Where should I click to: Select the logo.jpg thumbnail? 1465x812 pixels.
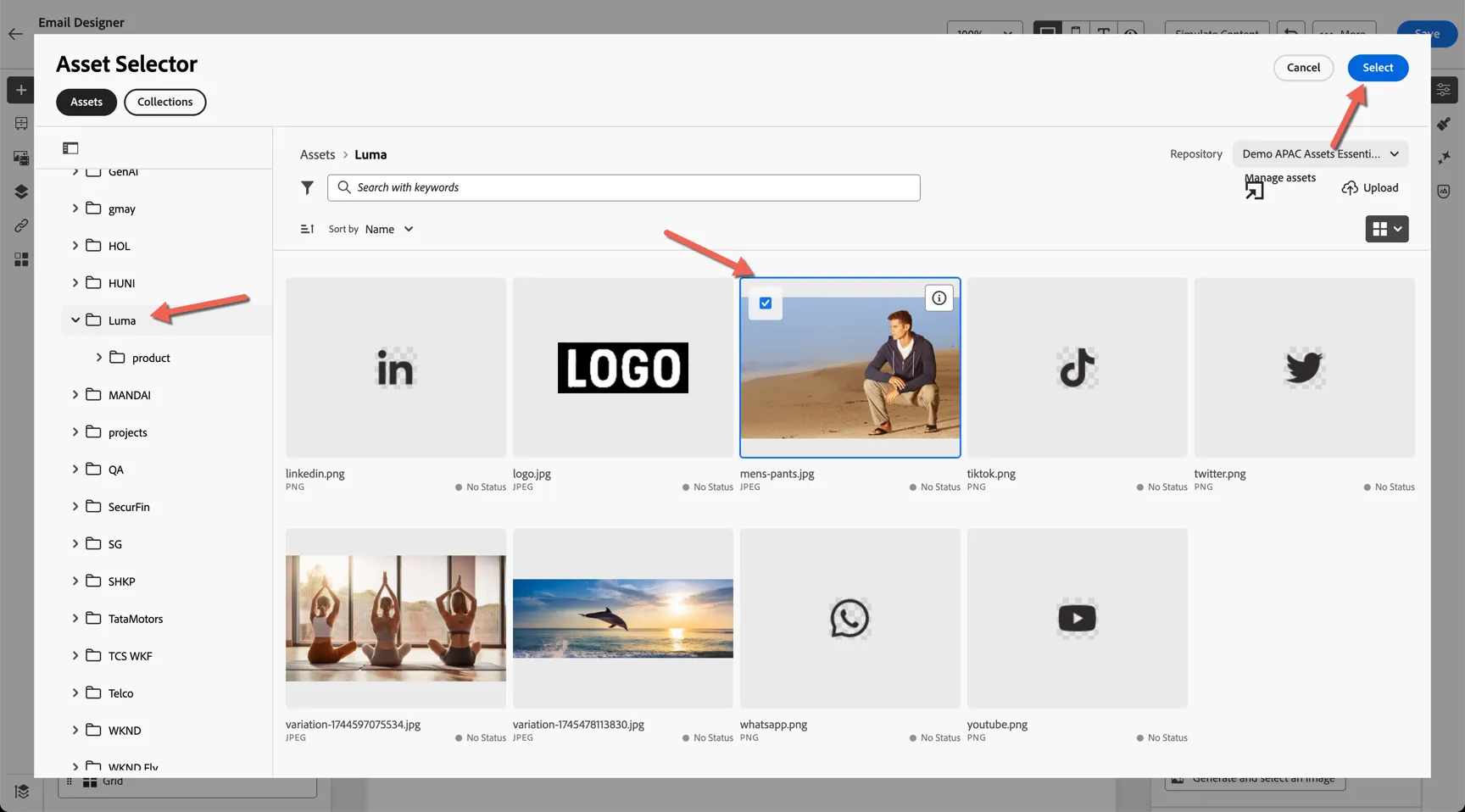[x=623, y=368]
